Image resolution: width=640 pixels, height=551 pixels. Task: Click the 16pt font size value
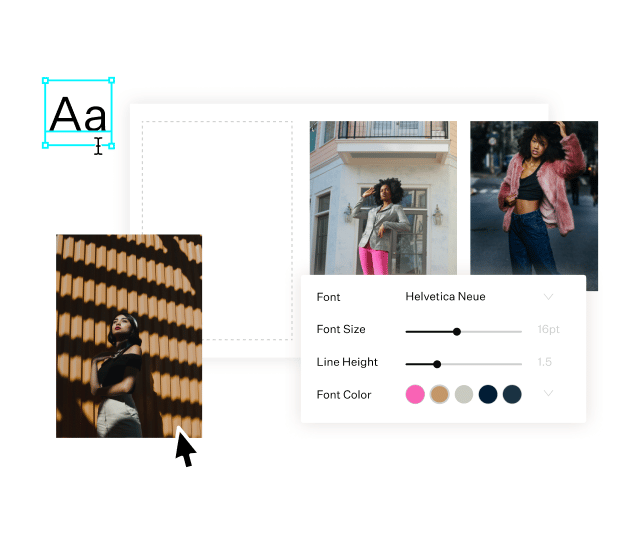548,329
